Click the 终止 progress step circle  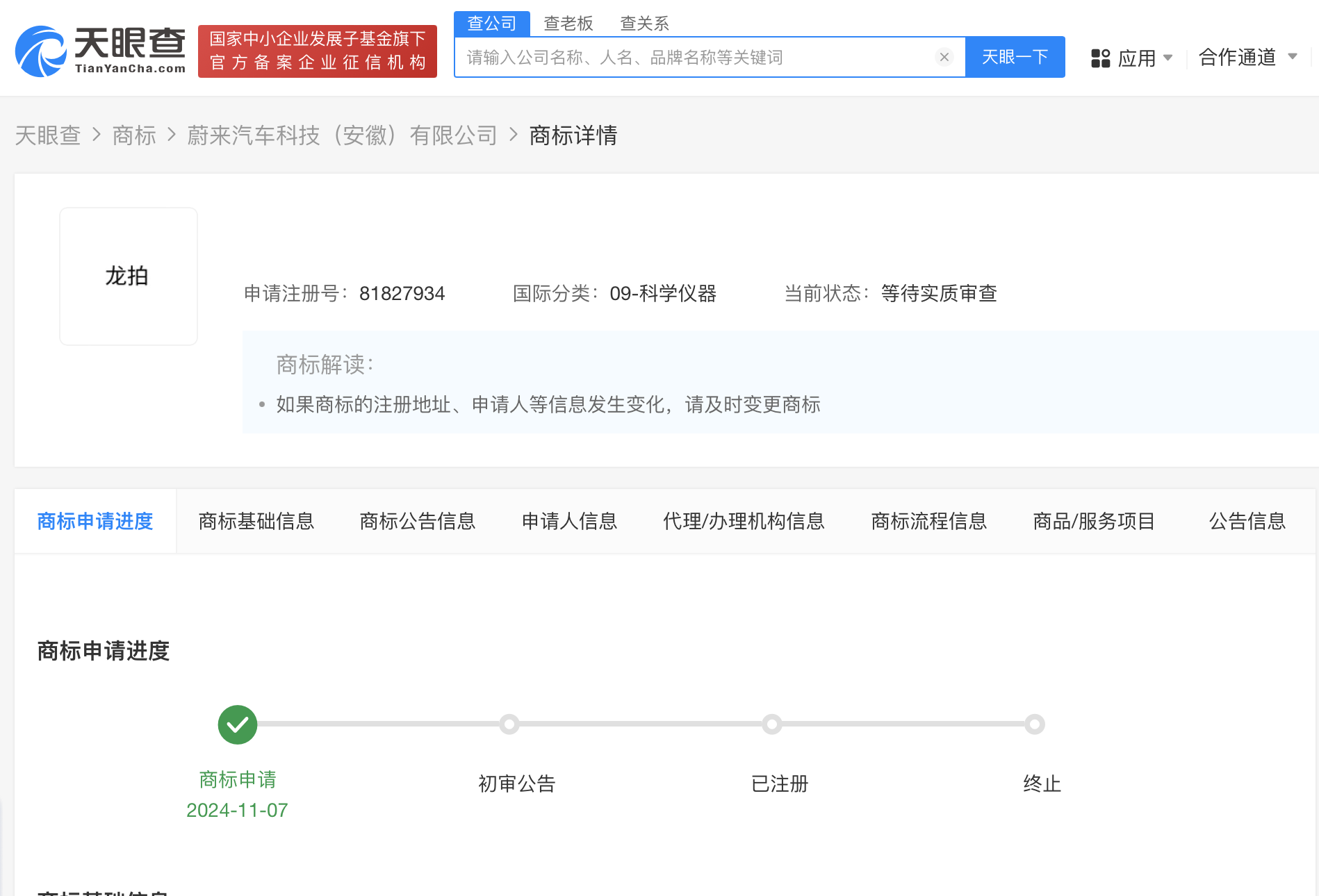click(x=1034, y=724)
